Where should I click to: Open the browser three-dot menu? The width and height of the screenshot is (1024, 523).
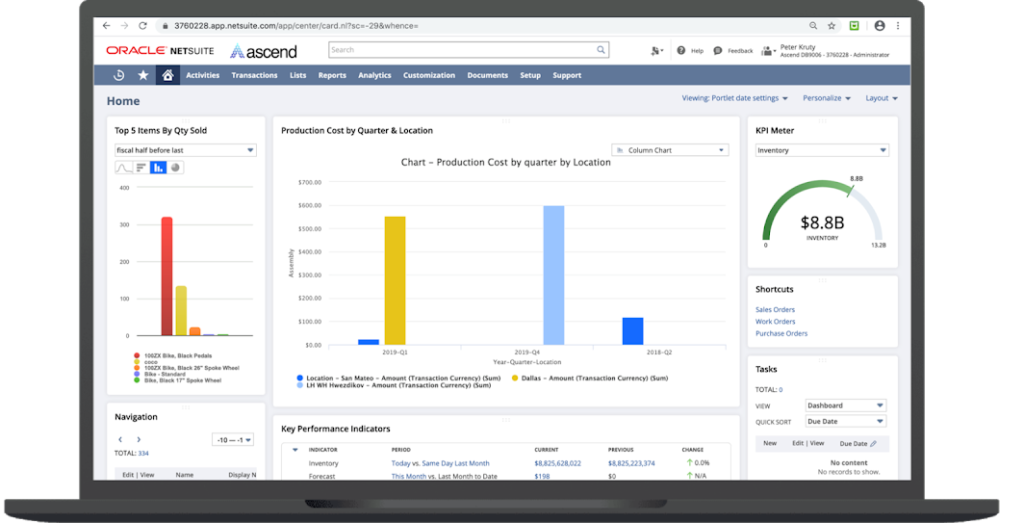pos(898,25)
